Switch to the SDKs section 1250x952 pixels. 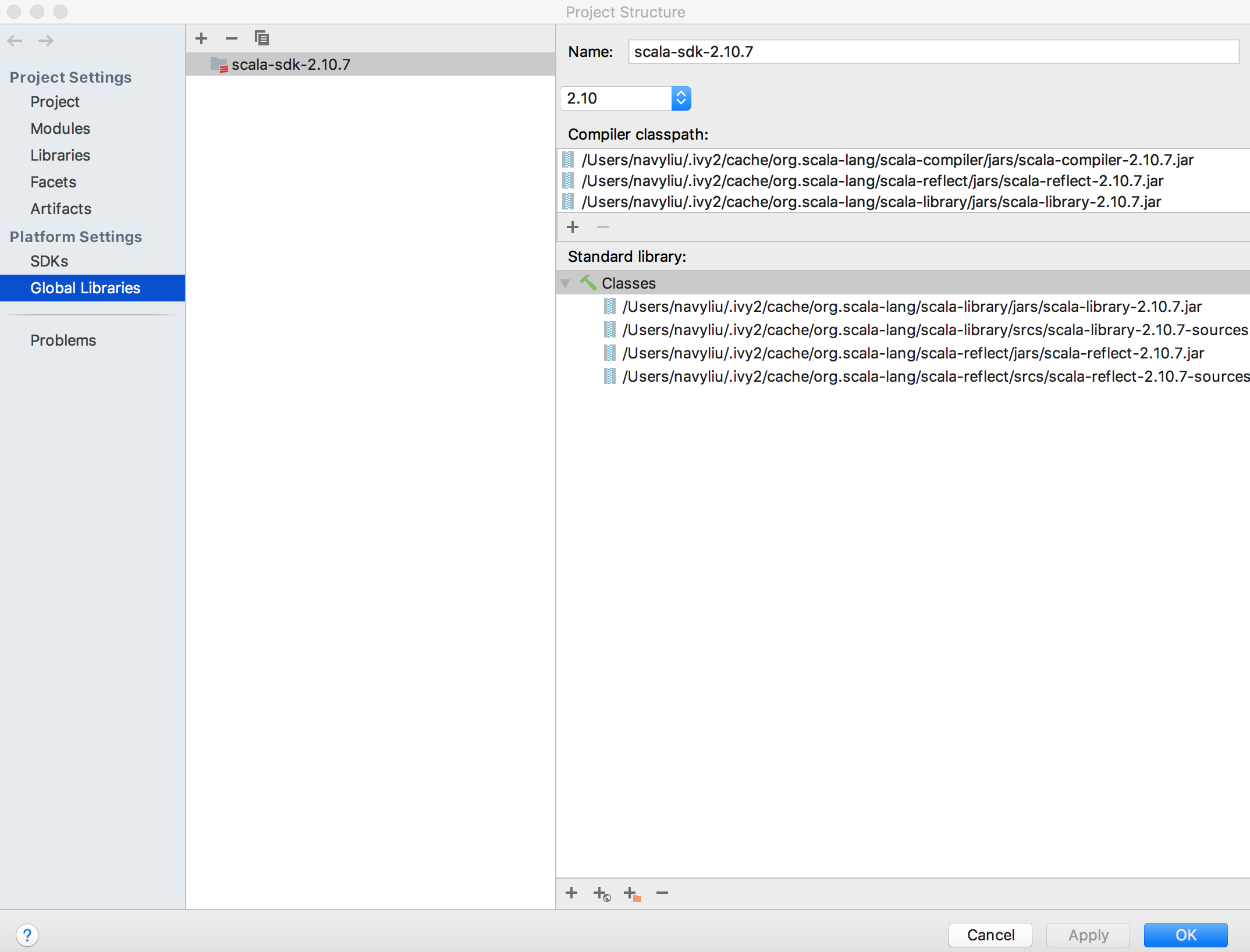pyautogui.click(x=49, y=261)
